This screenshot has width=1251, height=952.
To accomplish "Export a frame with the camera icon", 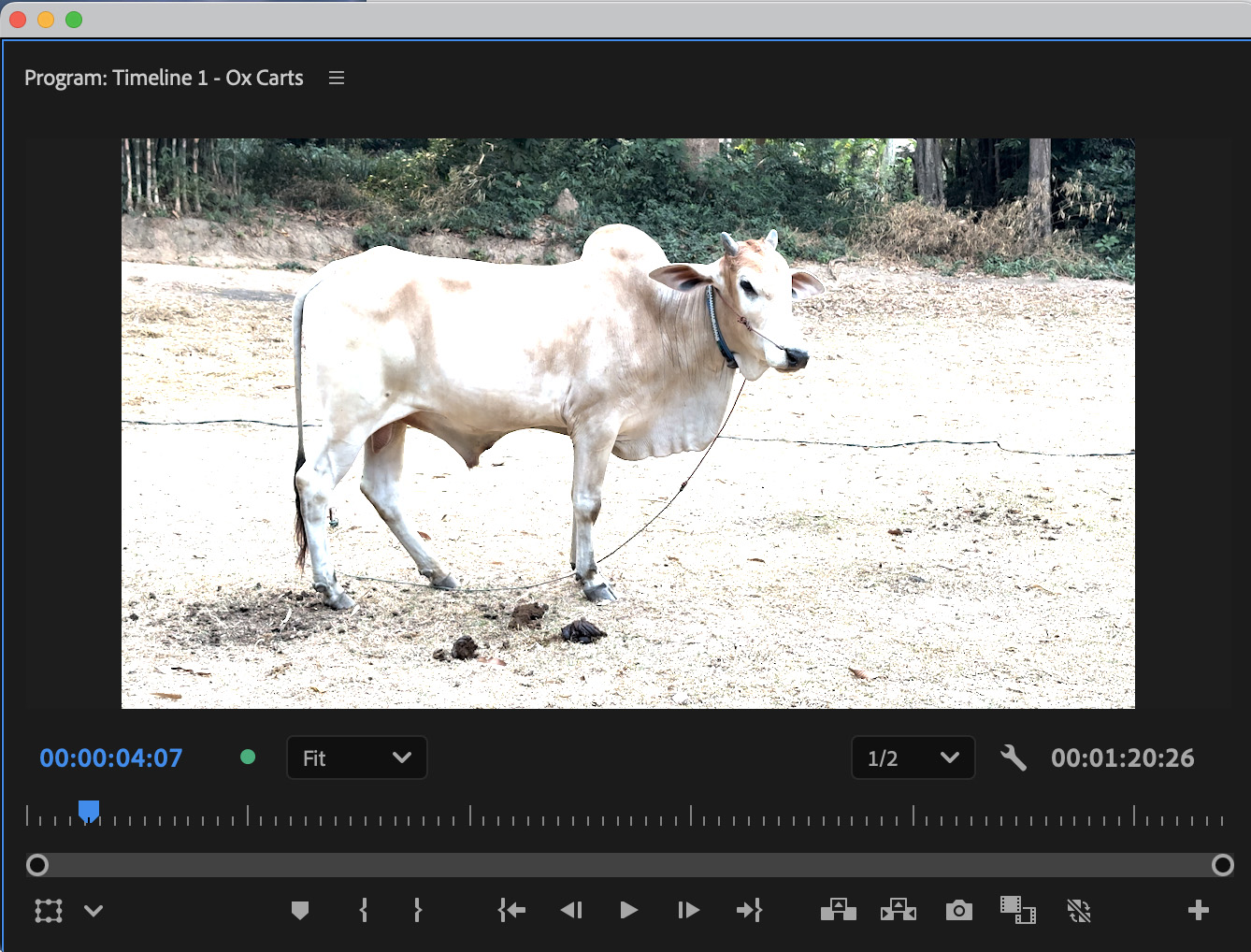I will (x=959, y=911).
